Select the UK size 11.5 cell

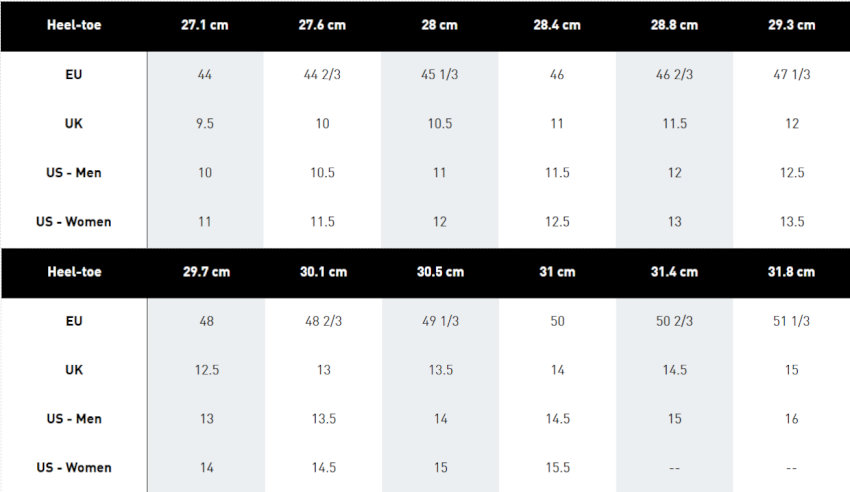(674, 124)
